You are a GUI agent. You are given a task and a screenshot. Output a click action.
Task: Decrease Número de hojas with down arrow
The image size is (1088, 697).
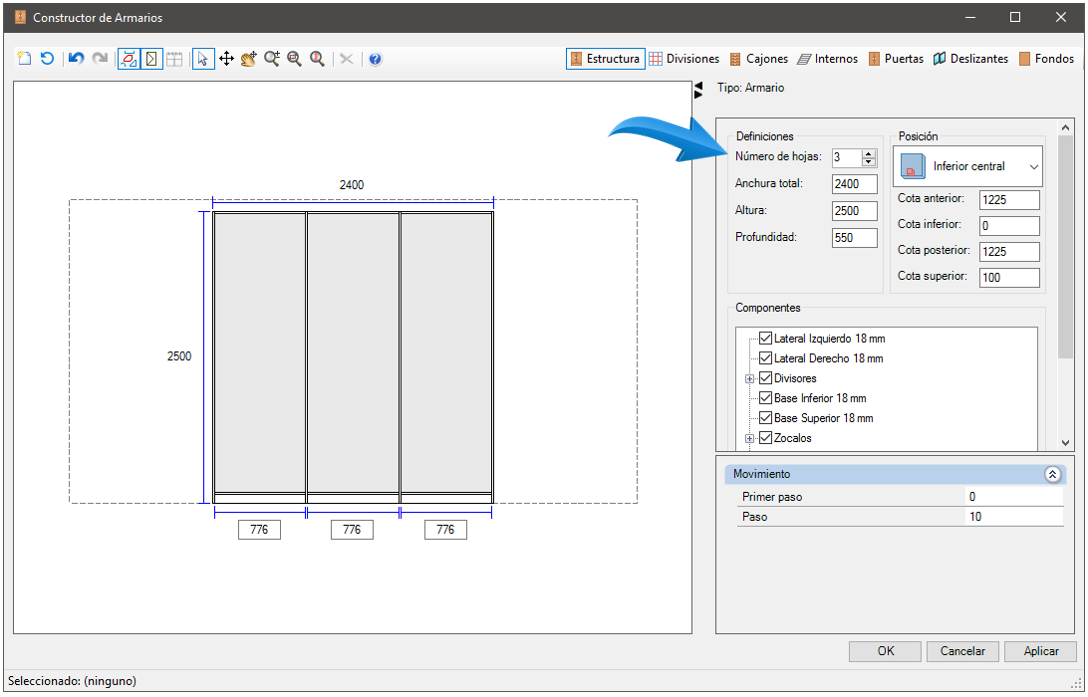[x=869, y=162]
